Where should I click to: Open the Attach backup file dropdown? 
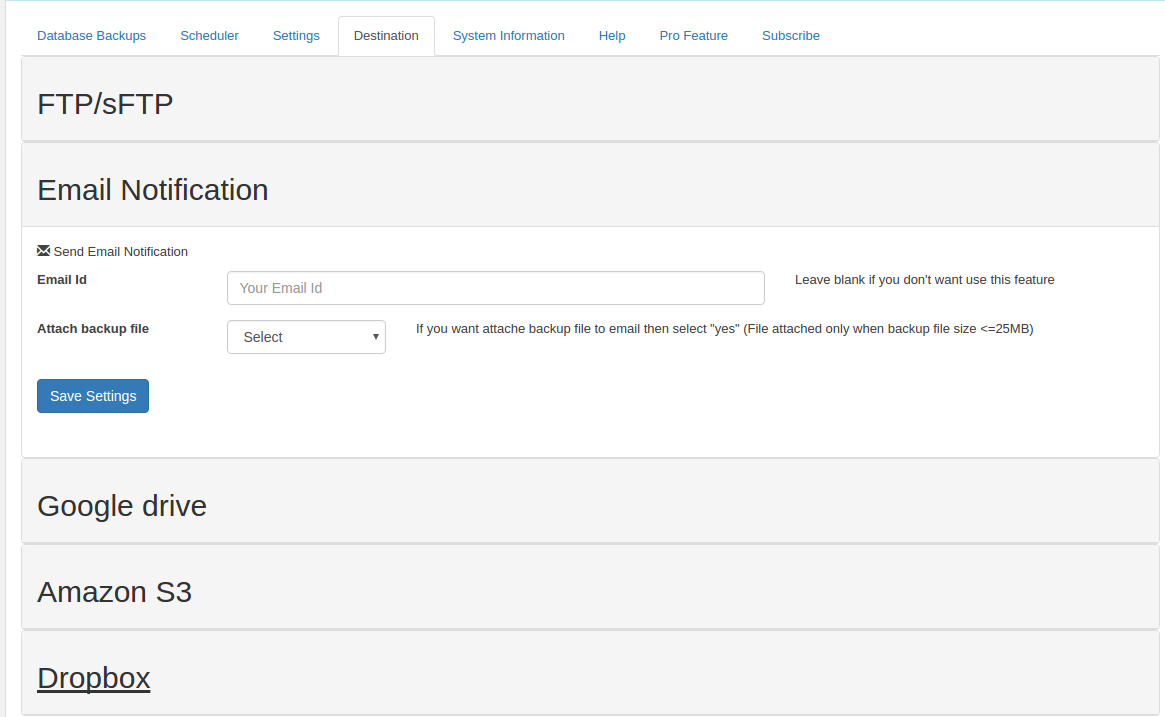306,337
